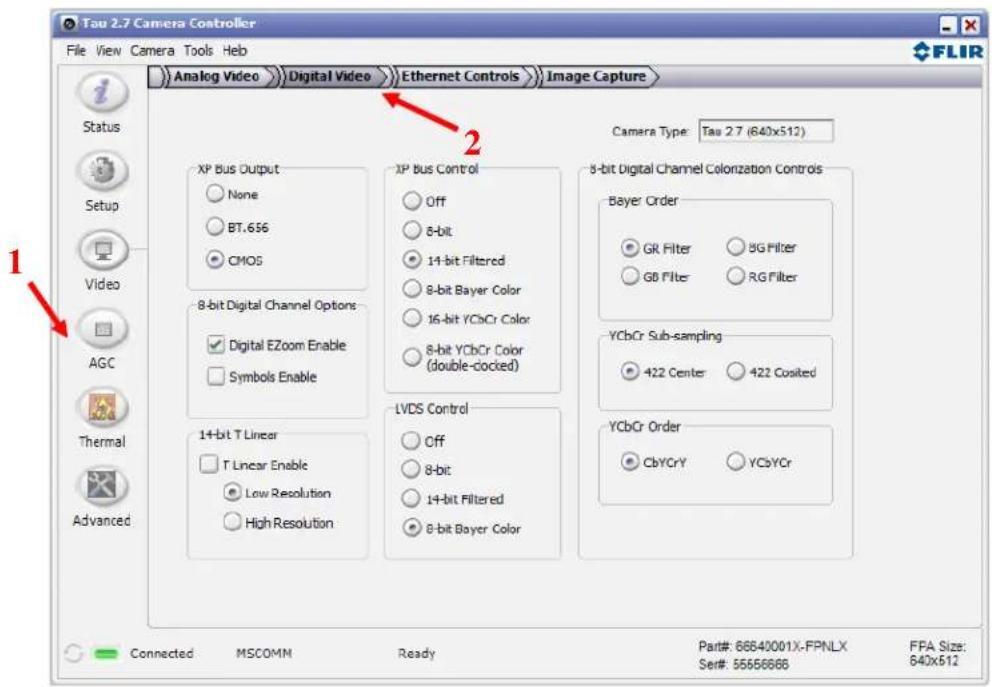The height and width of the screenshot is (687, 992).
Task: Click the Connected status text
Action: [x=161, y=653]
